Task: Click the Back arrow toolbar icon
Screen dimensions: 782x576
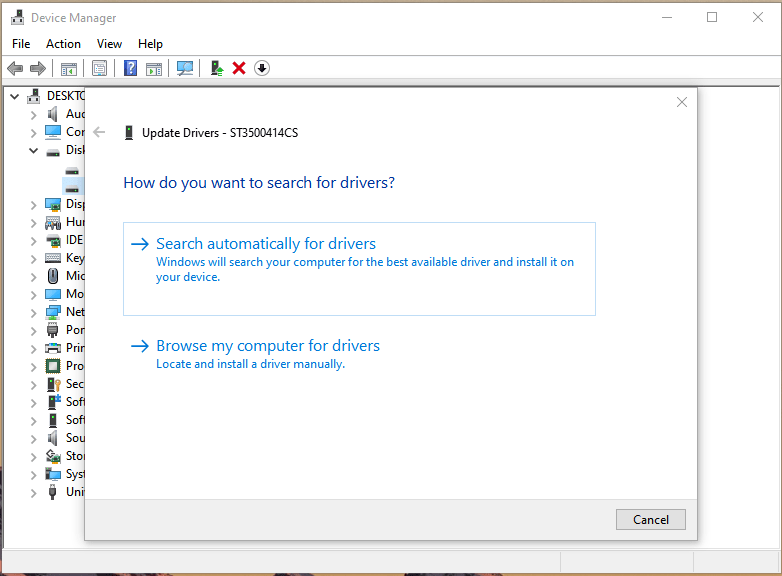Action: (x=15, y=68)
